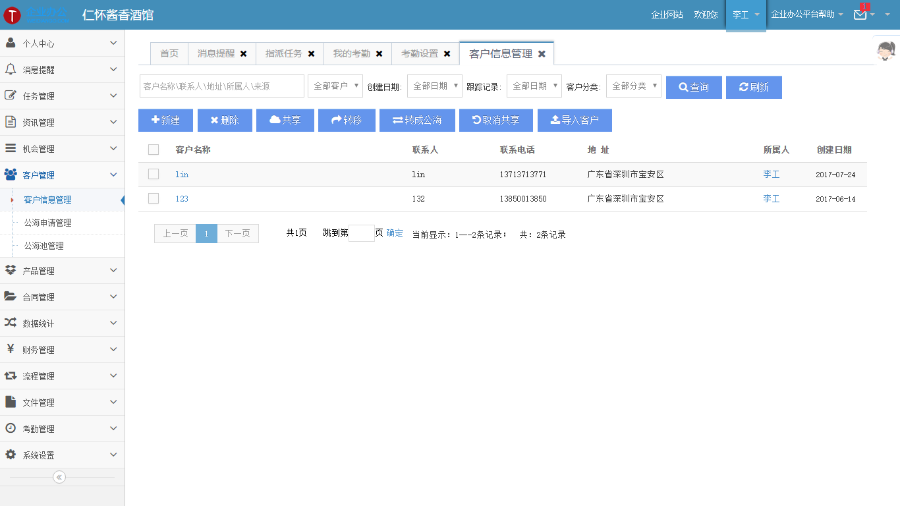
Task: Switch to the 首页 tab
Action: tap(170, 54)
